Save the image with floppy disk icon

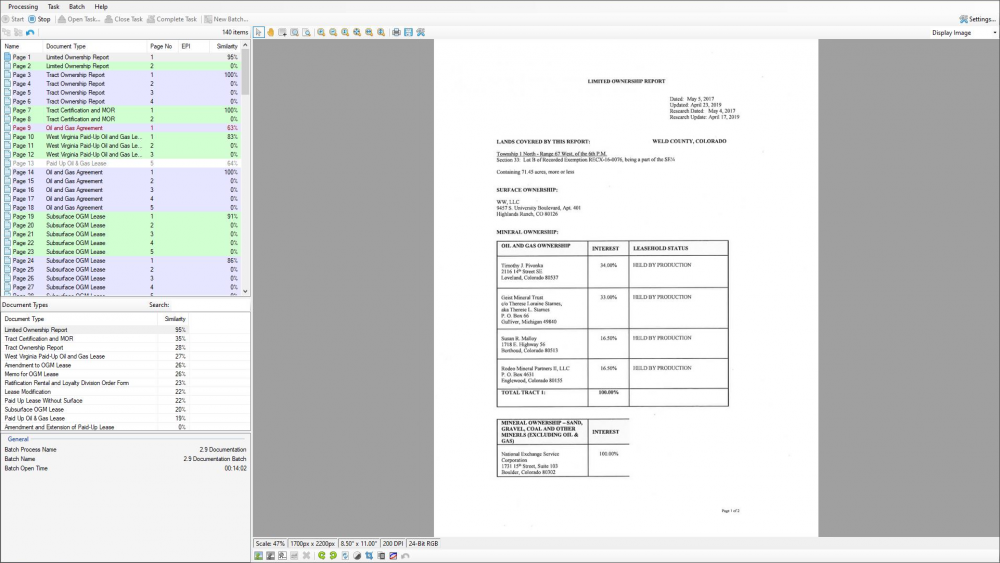[408, 32]
